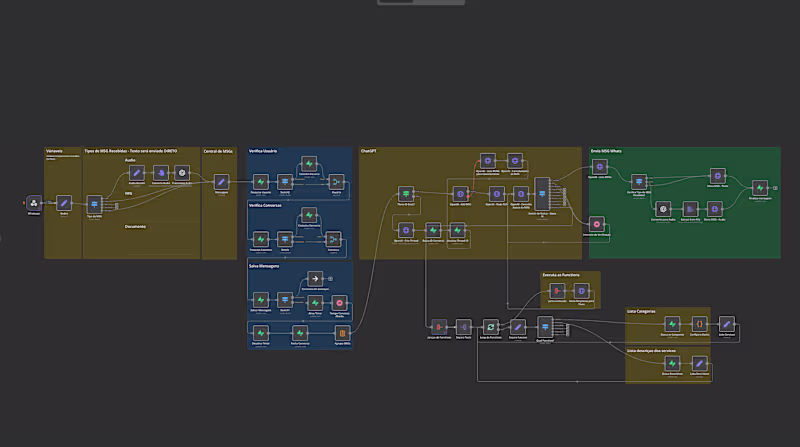Screen dimensions: 800x447
Task: Open the Mensagem edit node in Central de MSGs
Action: point(221,182)
